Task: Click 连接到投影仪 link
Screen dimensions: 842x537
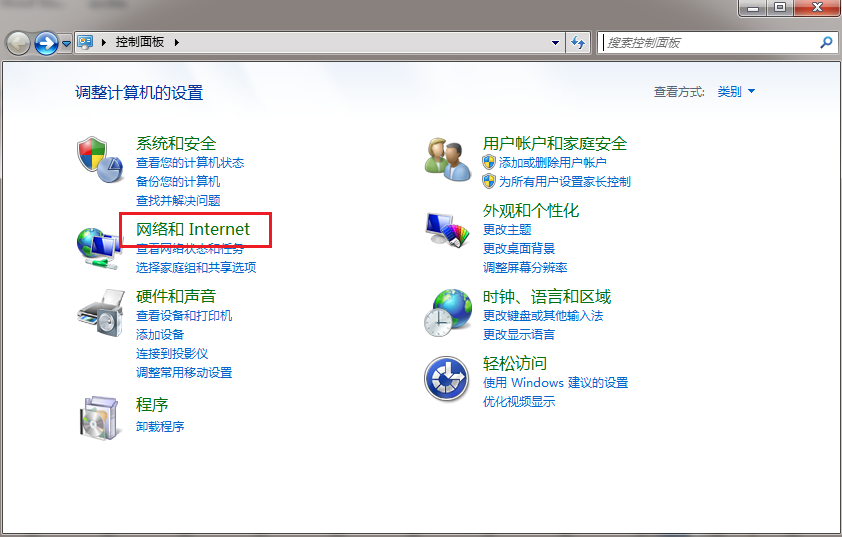Action: [x=172, y=353]
